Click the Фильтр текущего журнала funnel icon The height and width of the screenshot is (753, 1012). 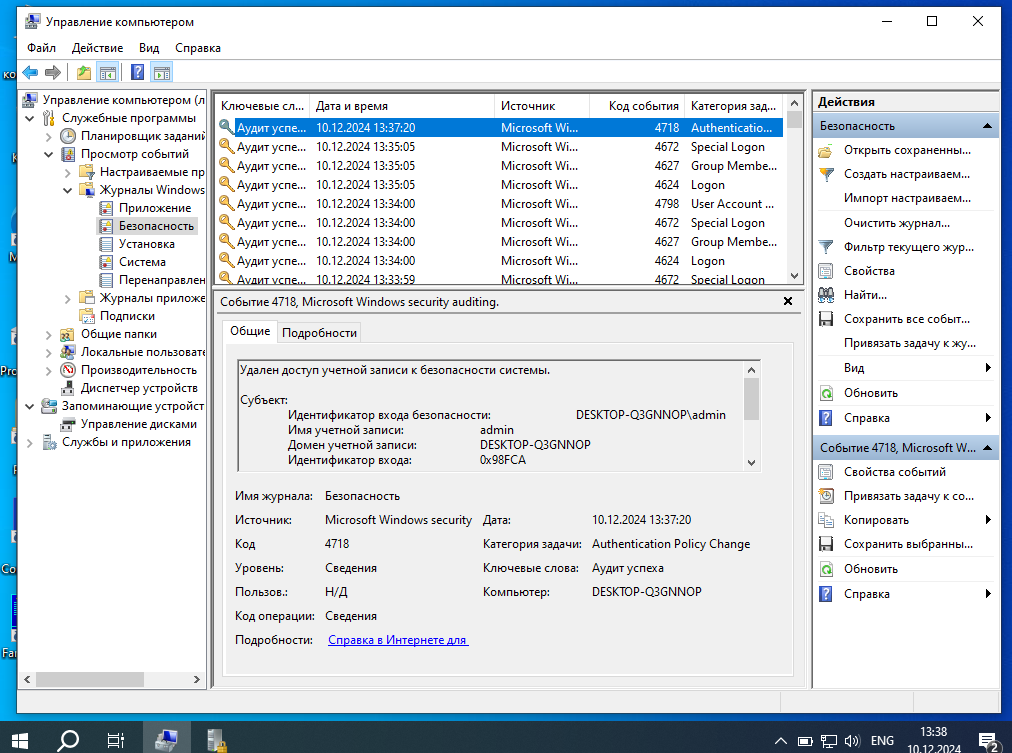click(825, 248)
